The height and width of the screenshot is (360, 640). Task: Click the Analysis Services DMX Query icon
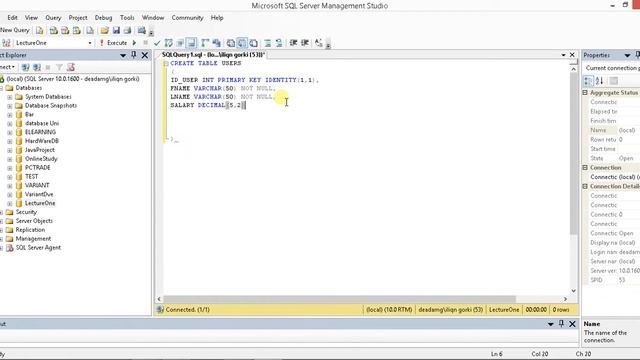coord(65,31)
